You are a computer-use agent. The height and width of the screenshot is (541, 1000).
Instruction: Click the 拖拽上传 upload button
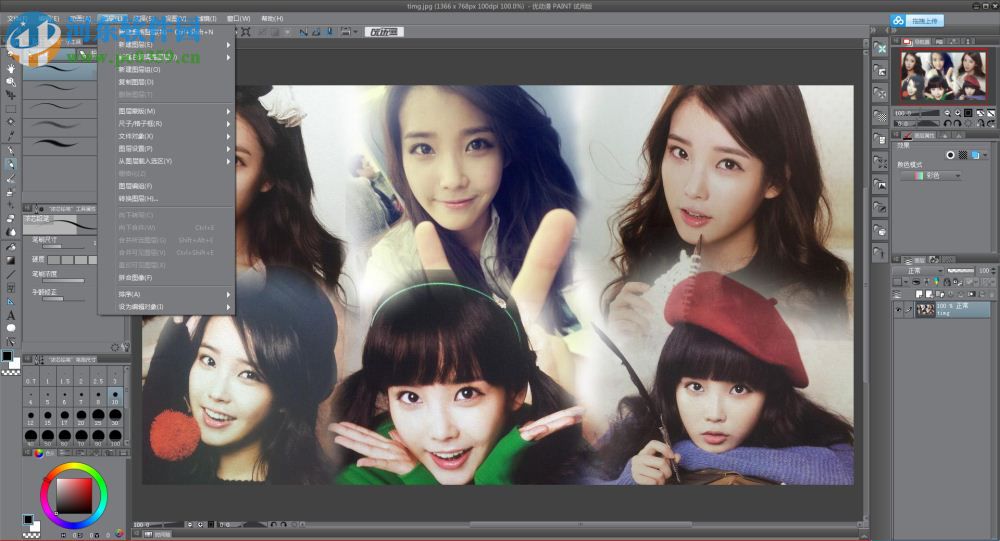[925, 20]
